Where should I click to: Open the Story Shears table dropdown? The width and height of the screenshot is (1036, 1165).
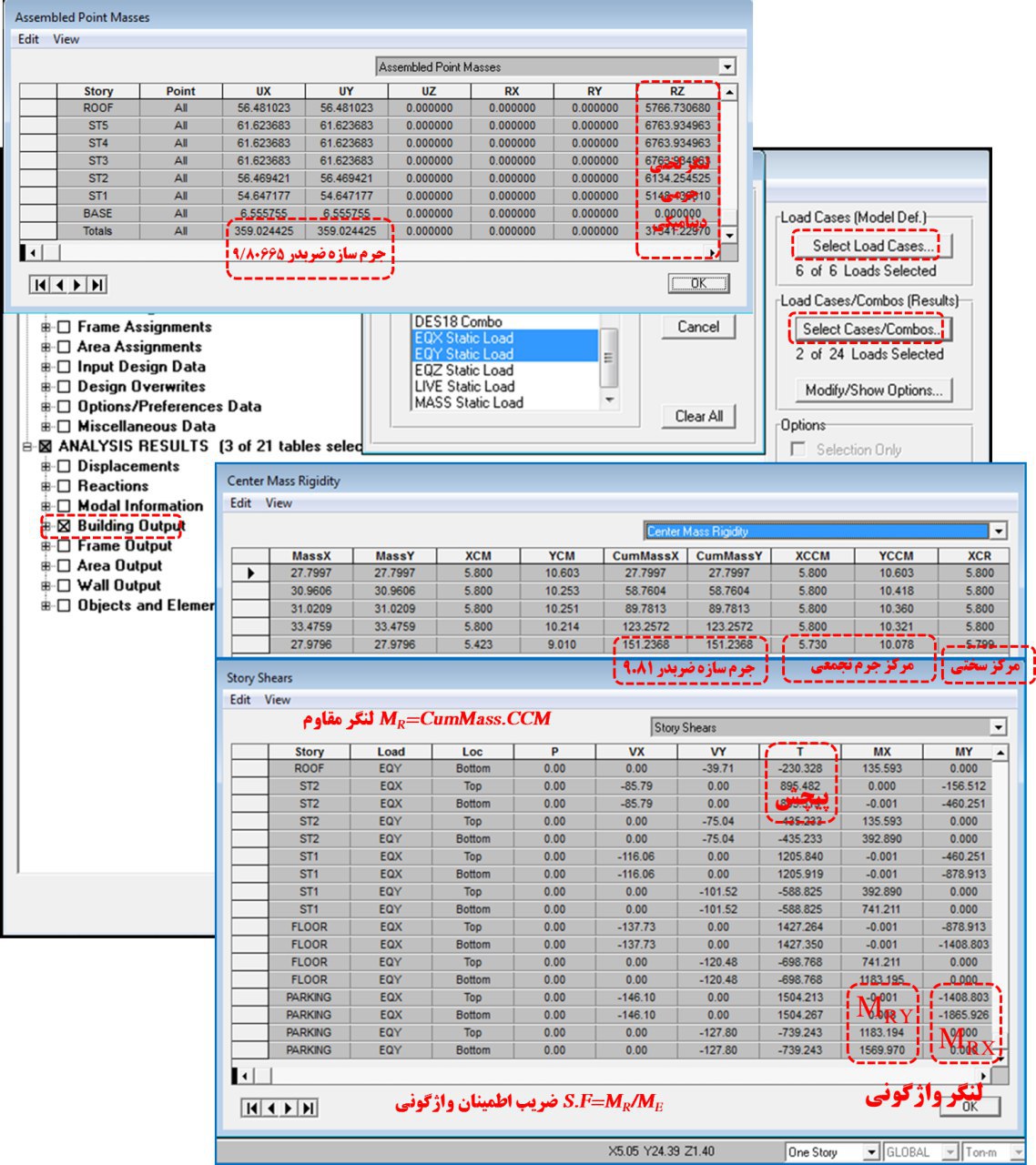(999, 727)
